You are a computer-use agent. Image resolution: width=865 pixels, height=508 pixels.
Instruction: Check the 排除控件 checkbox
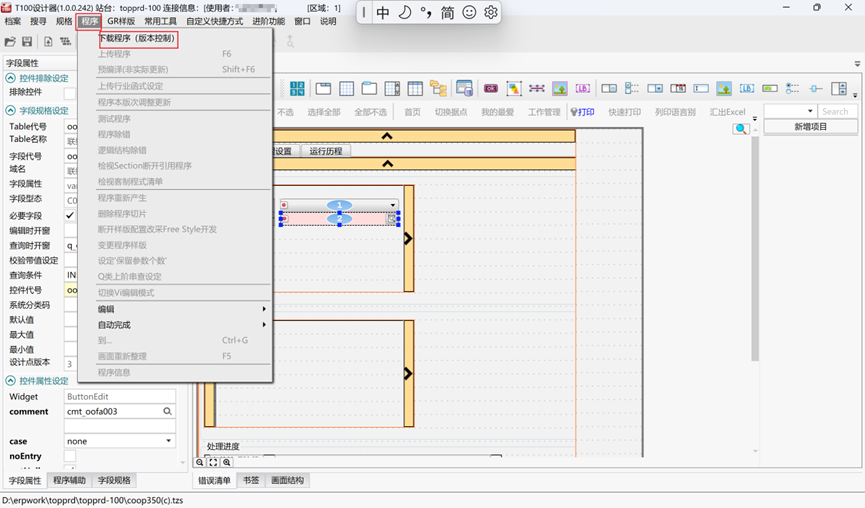pyautogui.click(x=70, y=93)
